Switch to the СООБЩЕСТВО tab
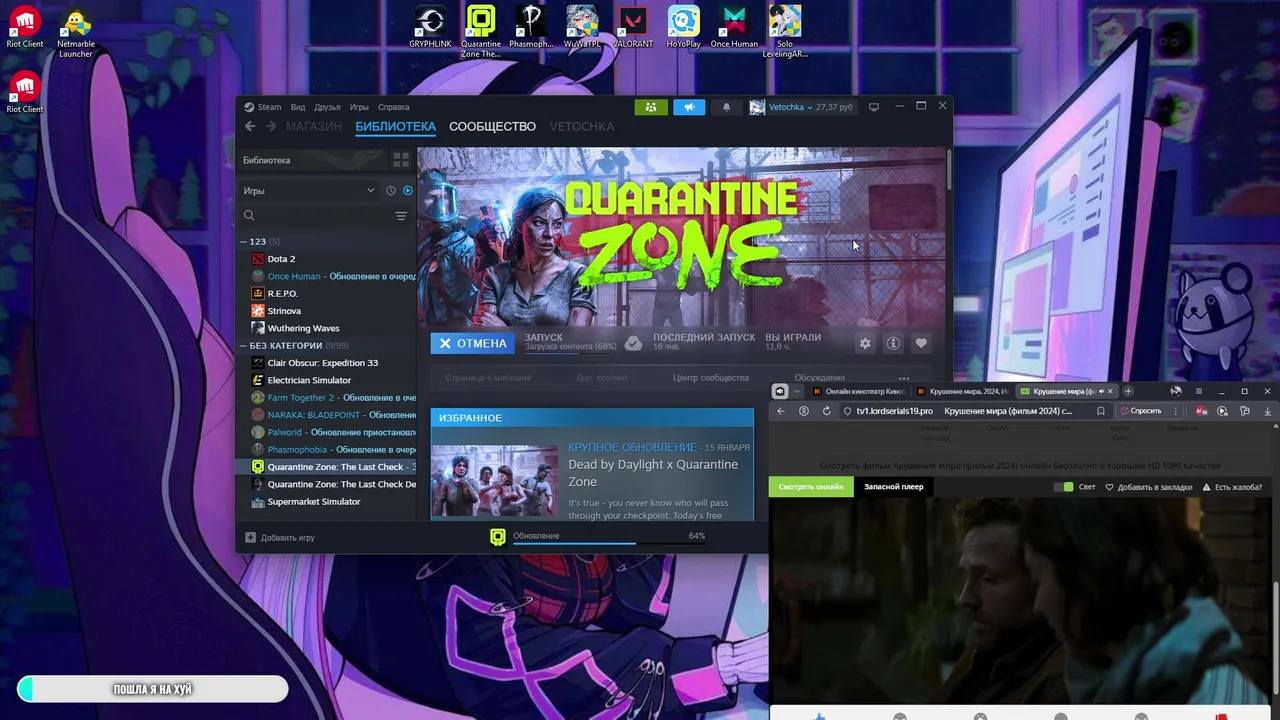Viewport: 1280px width, 720px height. pyautogui.click(x=492, y=126)
